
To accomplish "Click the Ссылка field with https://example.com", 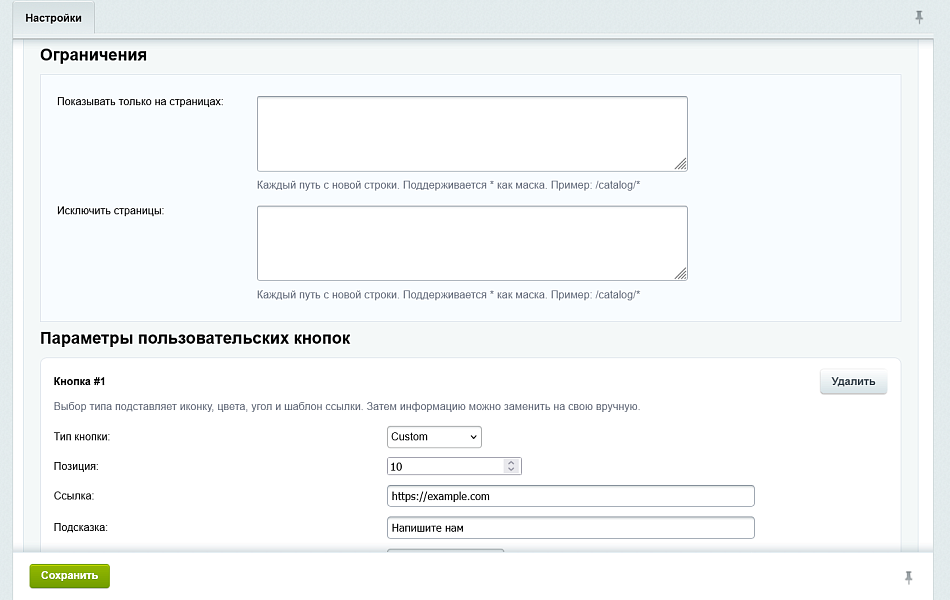I will tap(570, 496).
